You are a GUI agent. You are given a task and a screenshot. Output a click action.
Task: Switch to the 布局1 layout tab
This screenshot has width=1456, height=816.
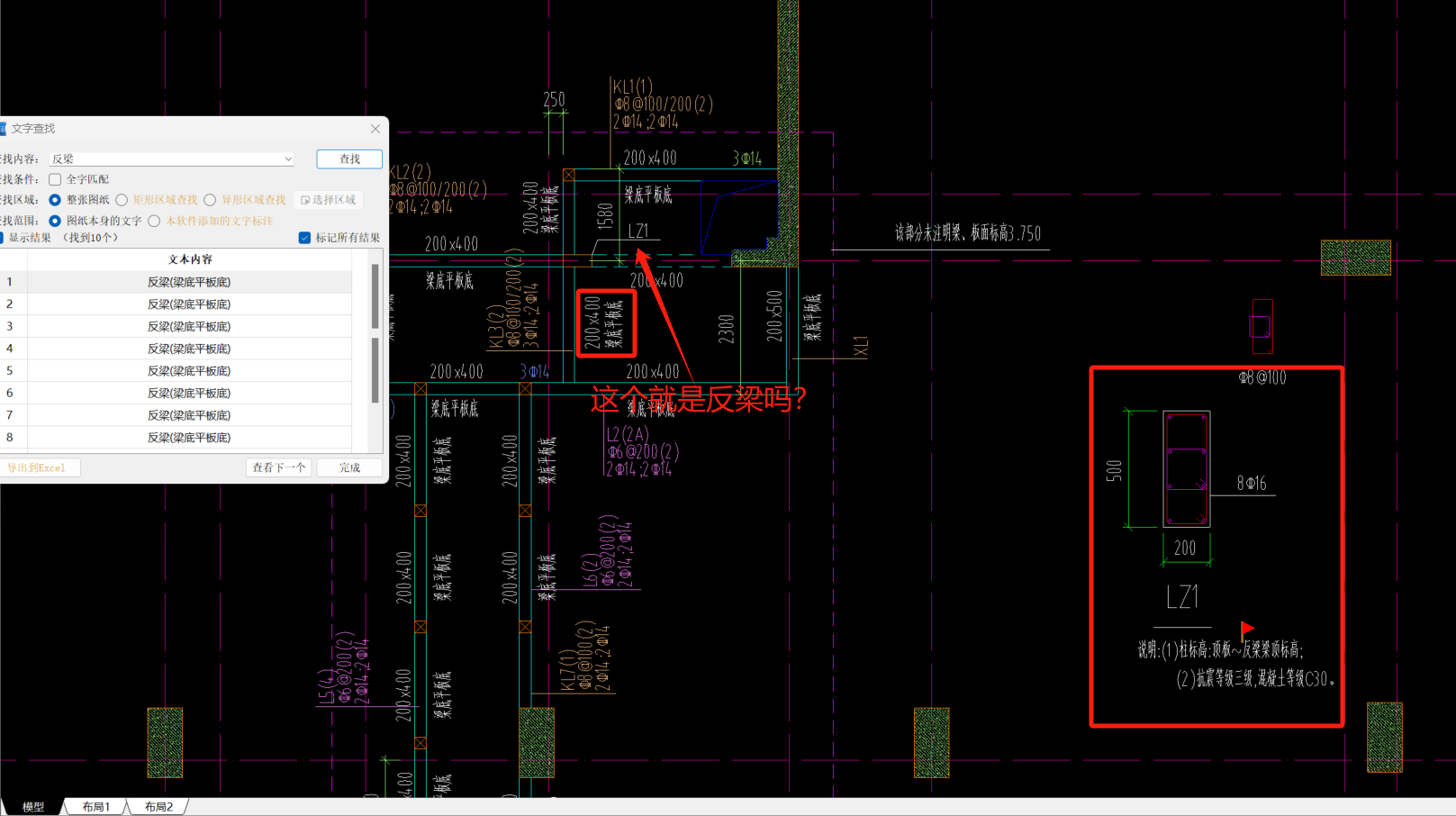coord(95,807)
